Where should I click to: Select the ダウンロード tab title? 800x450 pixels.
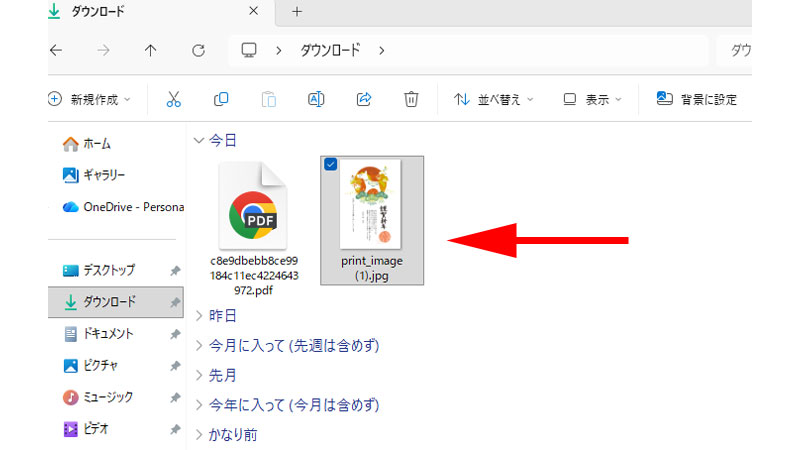(97, 11)
